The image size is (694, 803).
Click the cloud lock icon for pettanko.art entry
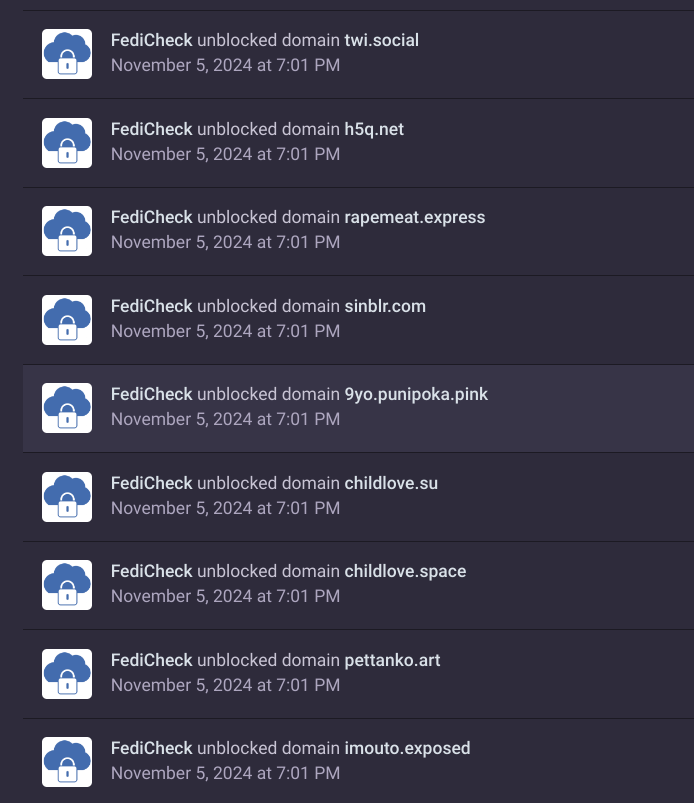click(67, 674)
